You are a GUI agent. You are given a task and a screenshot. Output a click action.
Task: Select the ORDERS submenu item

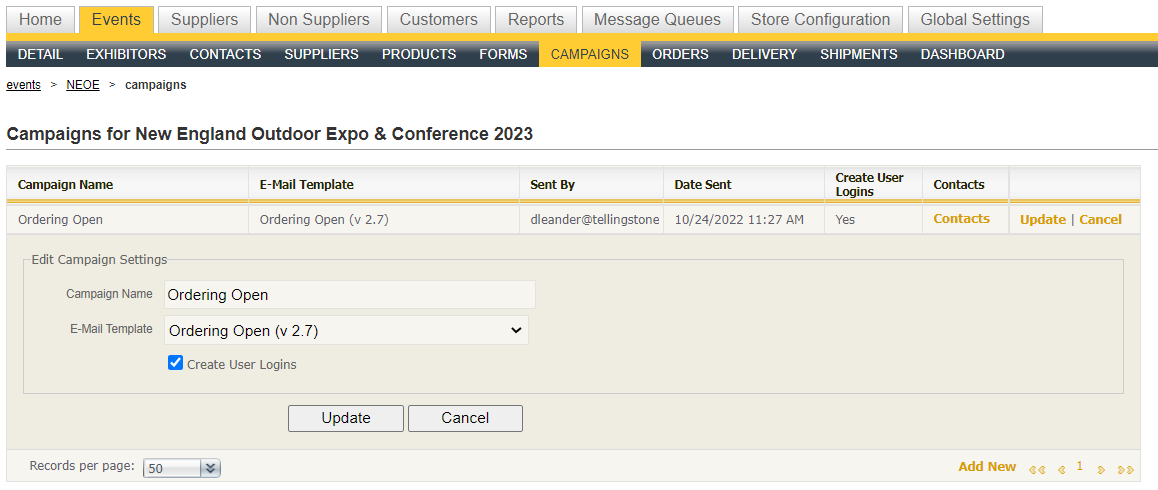click(680, 54)
